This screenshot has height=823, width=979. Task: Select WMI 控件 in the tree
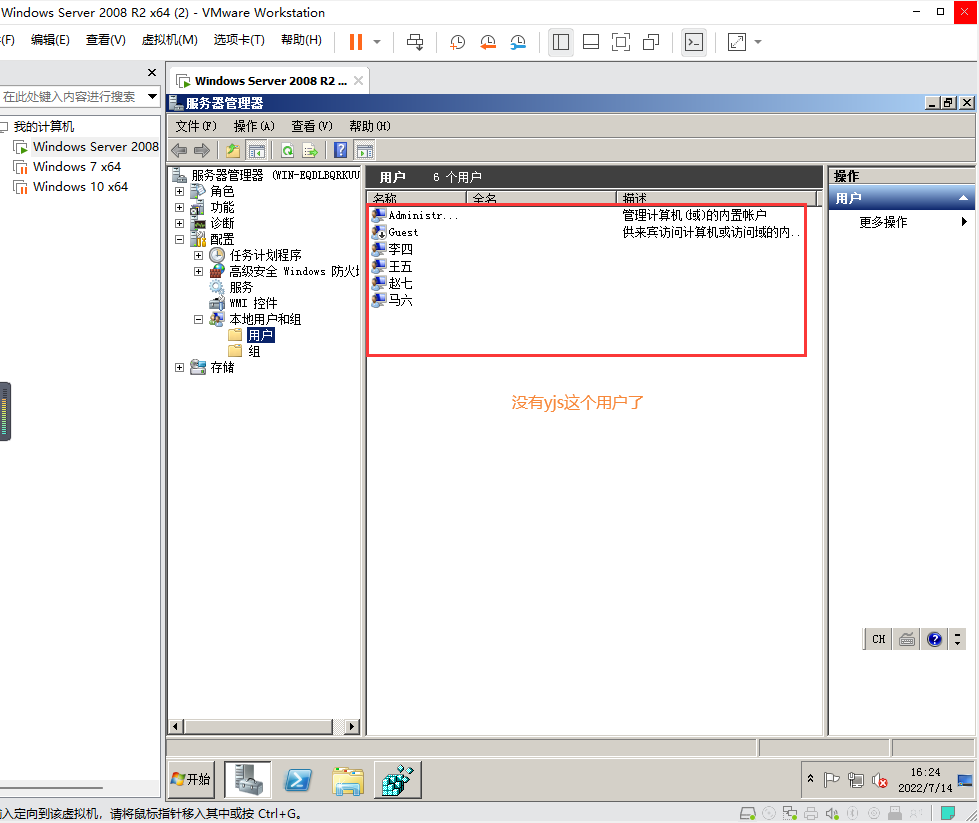[253, 303]
